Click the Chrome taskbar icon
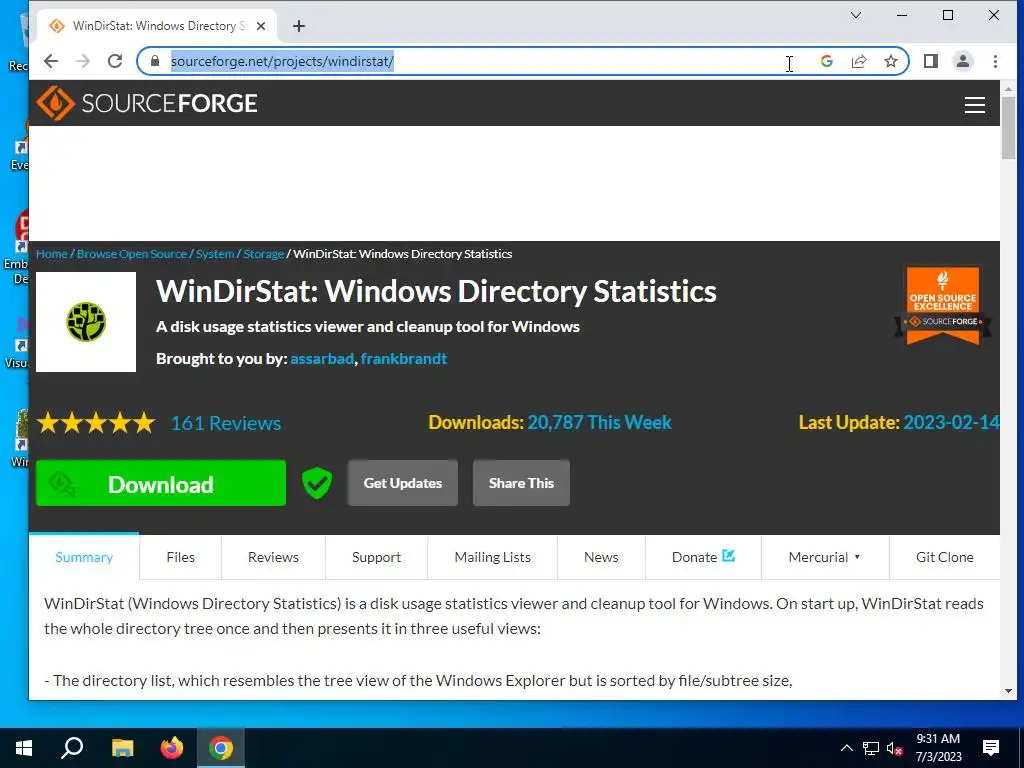 pos(221,748)
